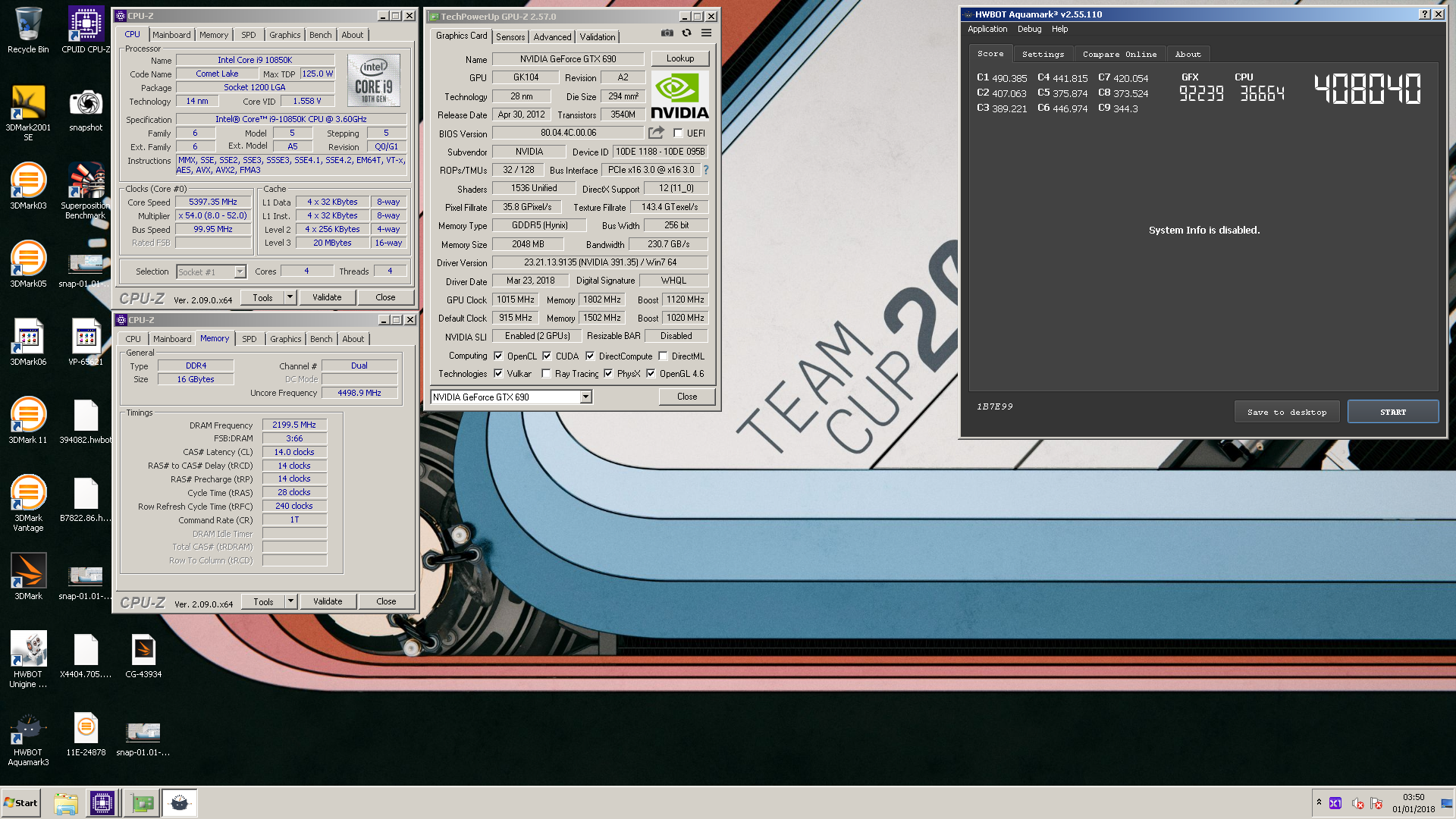The height and width of the screenshot is (819, 1456).
Task: Open the SPD tab in Memory CPU-Z window
Action: (x=249, y=339)
